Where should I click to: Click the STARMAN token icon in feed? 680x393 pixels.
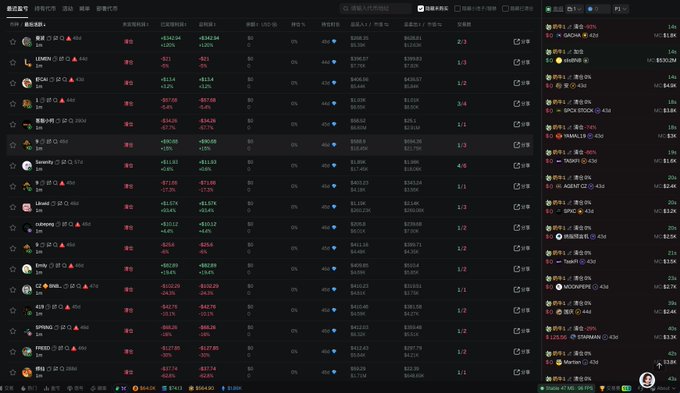pyautogui.click(x=573, y=337)
